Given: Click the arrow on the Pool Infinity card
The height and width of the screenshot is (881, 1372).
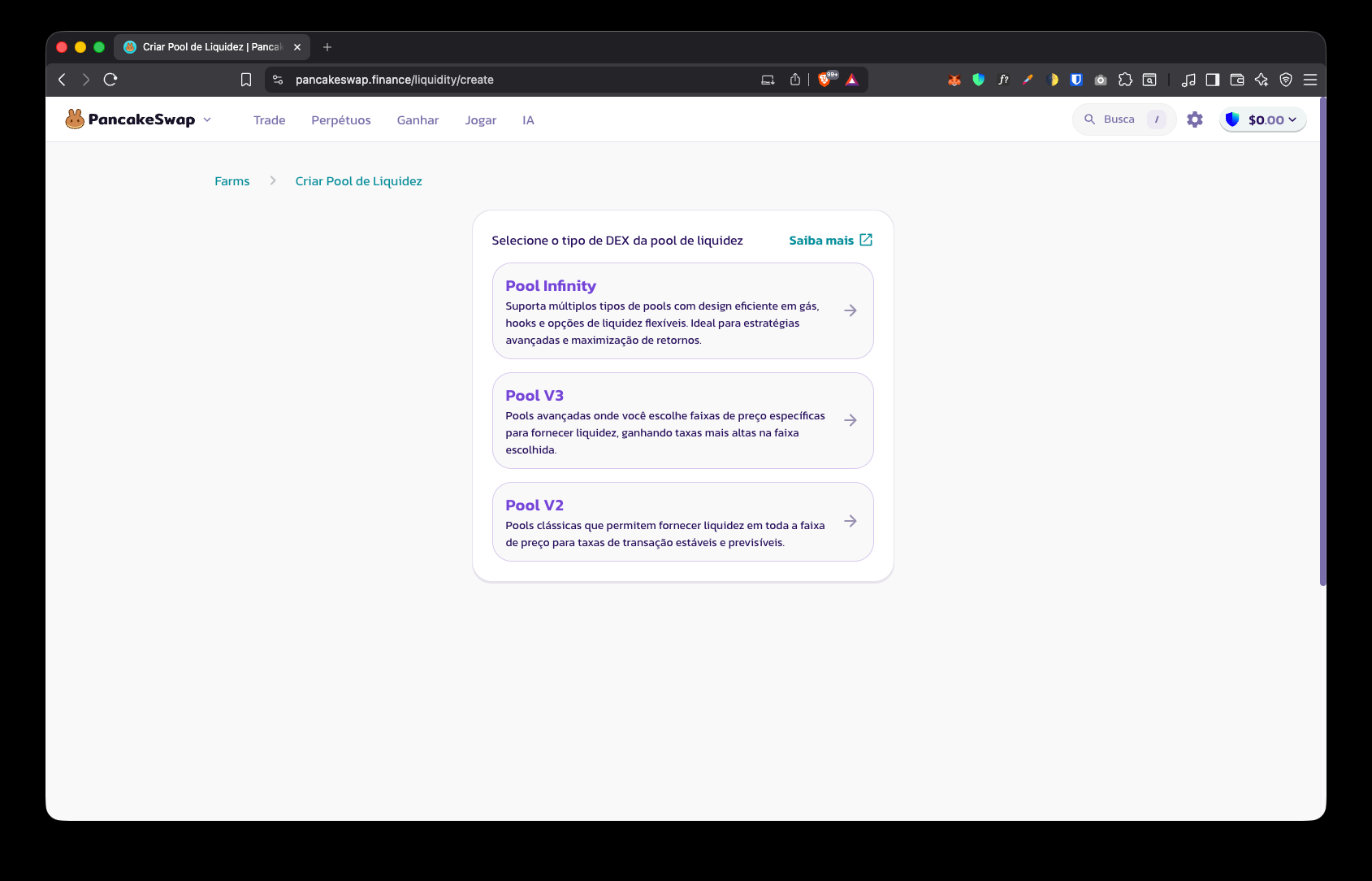Looking at the screenshot, I should click(x=850, y=310).
